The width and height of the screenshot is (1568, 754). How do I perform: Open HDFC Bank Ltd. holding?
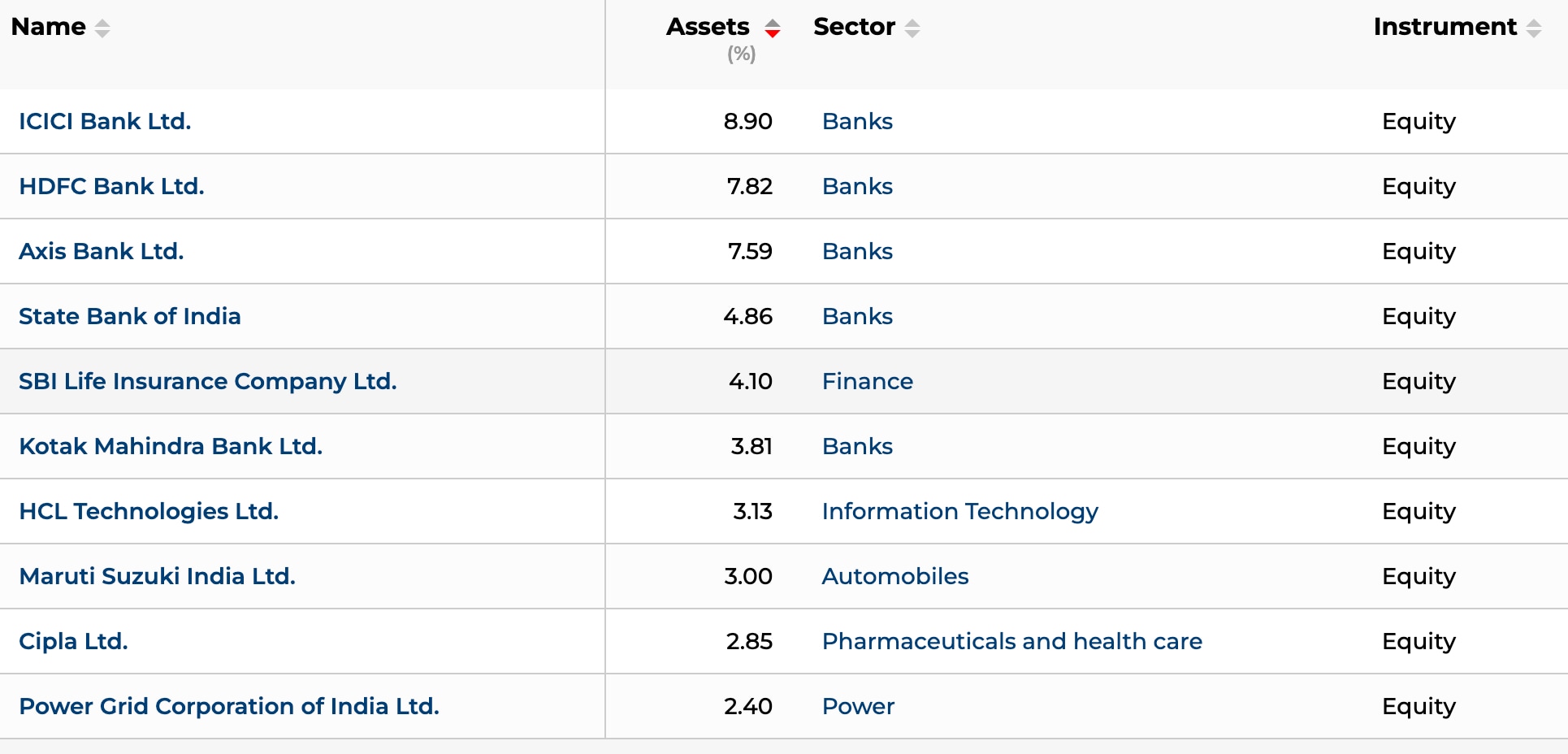point(111,186)
